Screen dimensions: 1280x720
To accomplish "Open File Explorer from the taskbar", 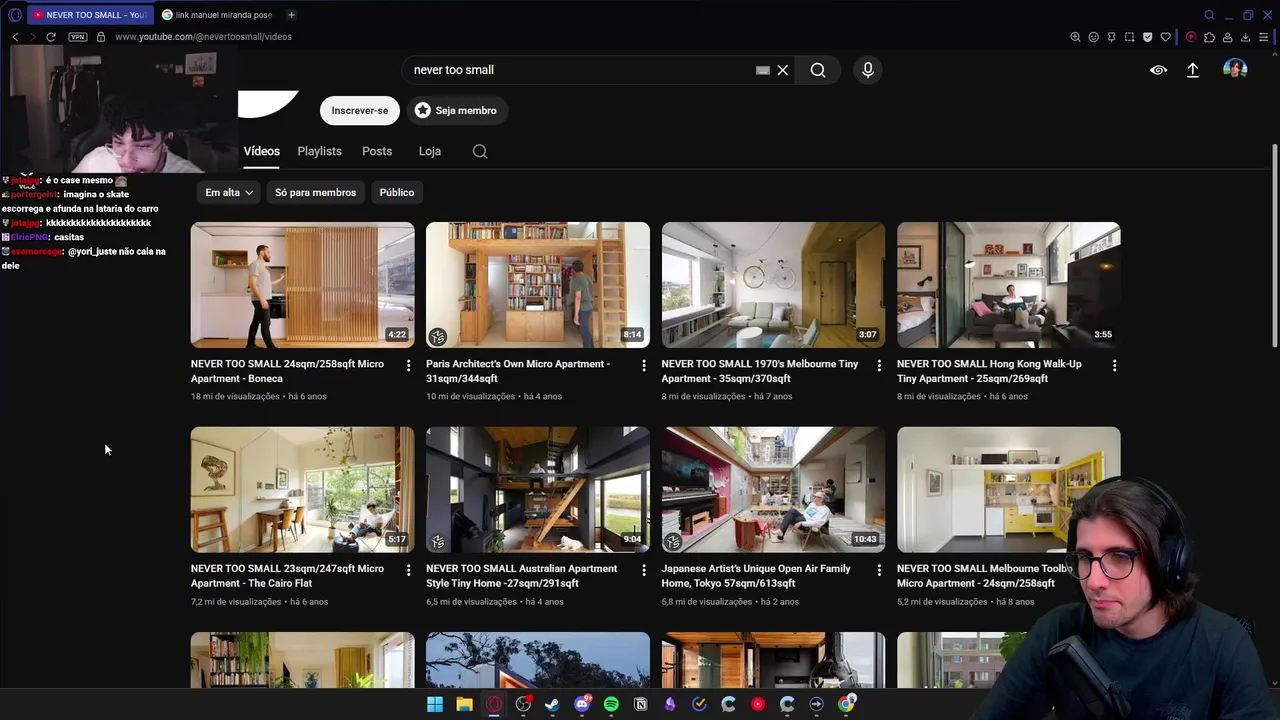I will pos(464,704).
